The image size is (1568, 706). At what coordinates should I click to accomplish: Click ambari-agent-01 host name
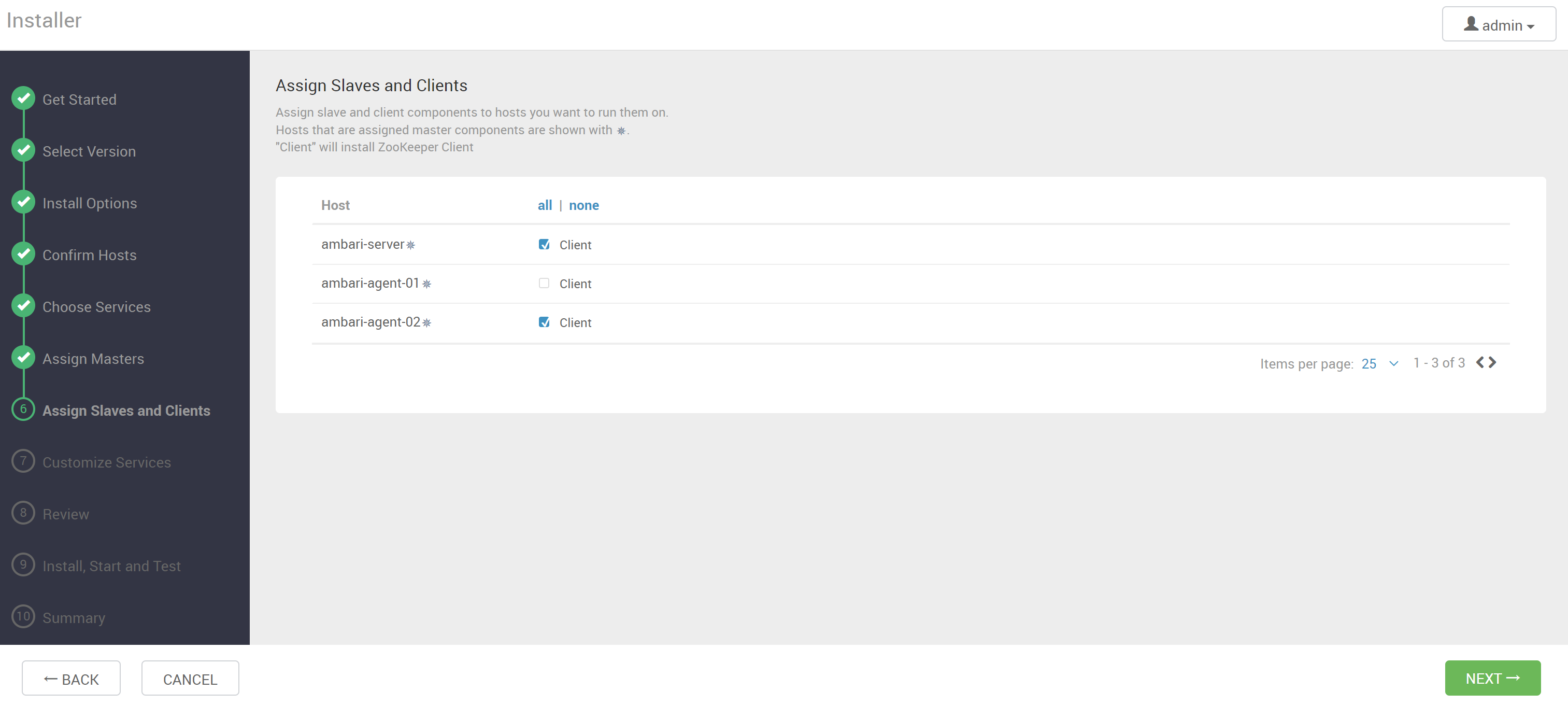370,283
